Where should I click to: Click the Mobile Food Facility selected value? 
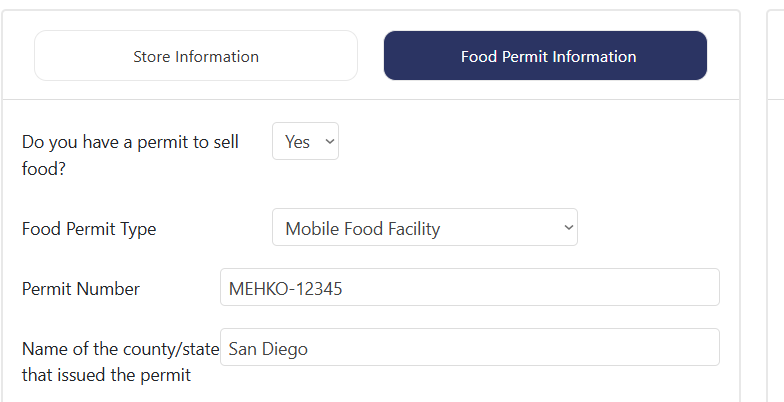(x=362, y=229)
